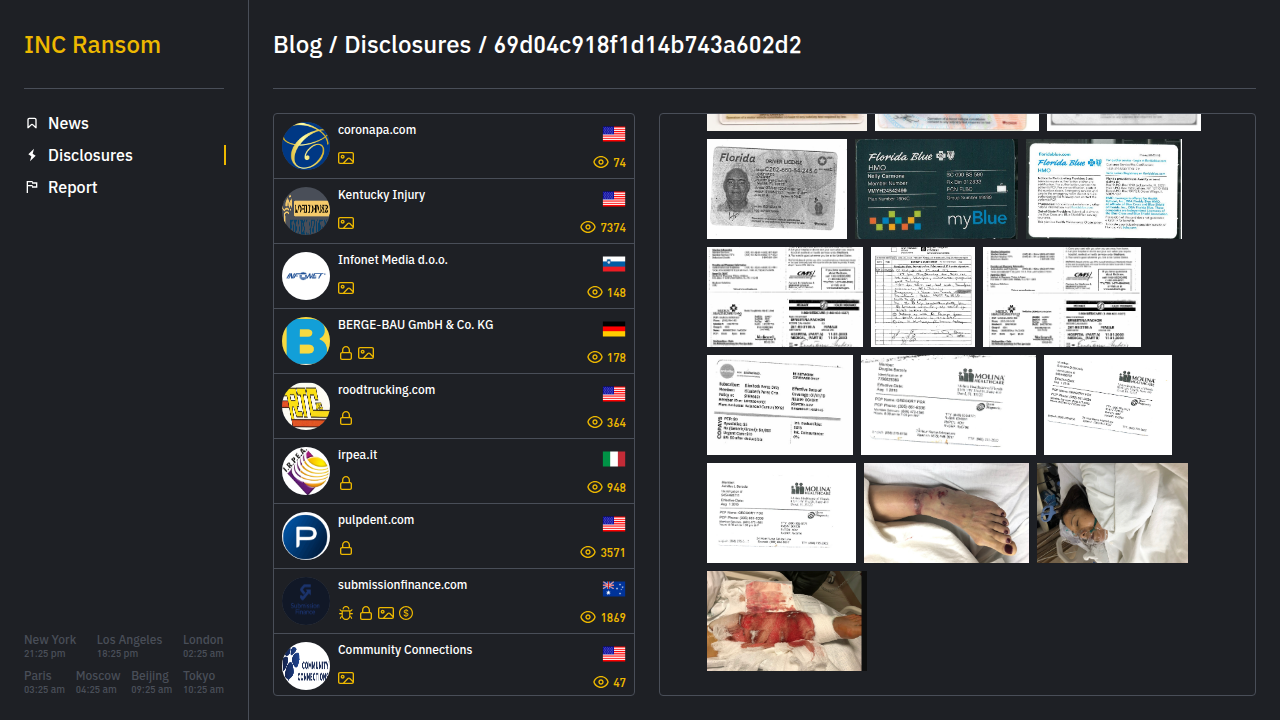Open the News menu item

pyautogui.click(x=68, y=123)
